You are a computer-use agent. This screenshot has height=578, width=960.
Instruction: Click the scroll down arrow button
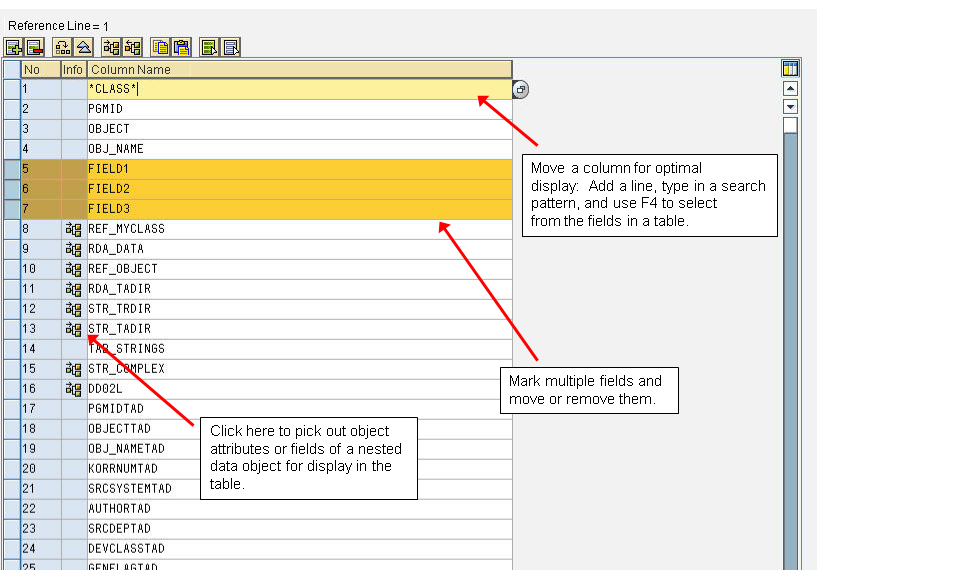pyautogui.click(x=790, y=106)
